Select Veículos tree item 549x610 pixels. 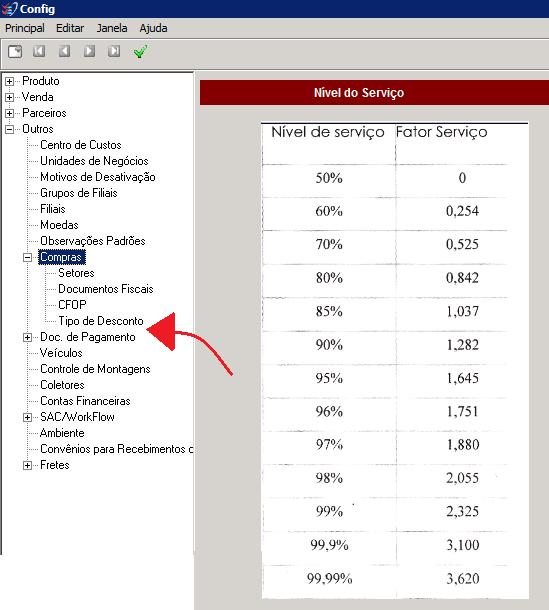click(61, 353)
